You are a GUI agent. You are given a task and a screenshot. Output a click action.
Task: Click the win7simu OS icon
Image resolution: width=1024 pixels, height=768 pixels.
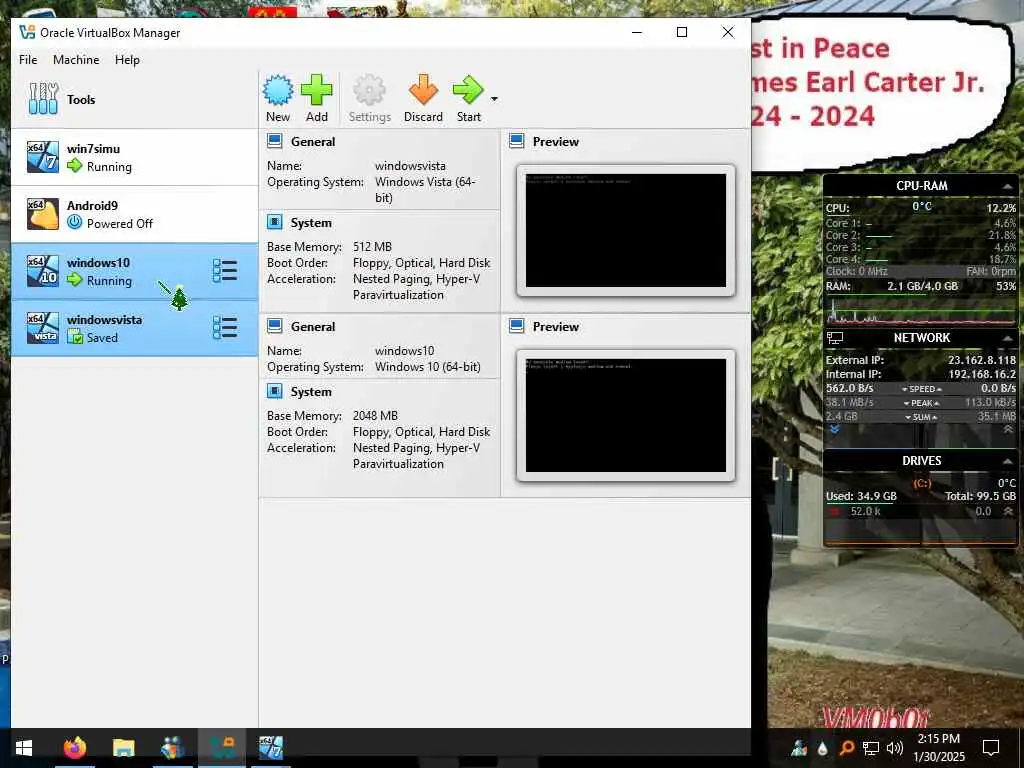[x=42, y=157]
